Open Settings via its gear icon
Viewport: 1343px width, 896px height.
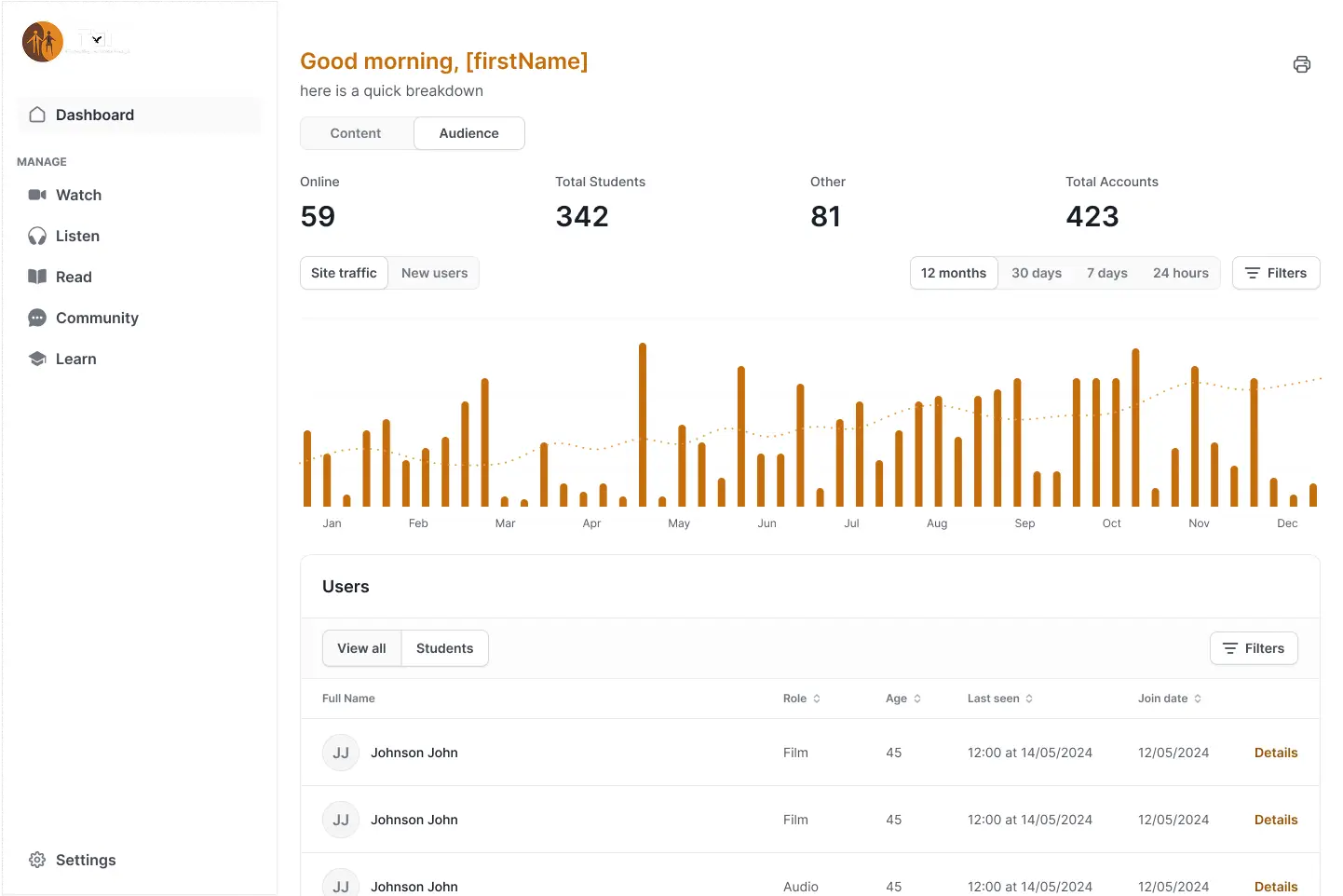[x=37, y=860]
